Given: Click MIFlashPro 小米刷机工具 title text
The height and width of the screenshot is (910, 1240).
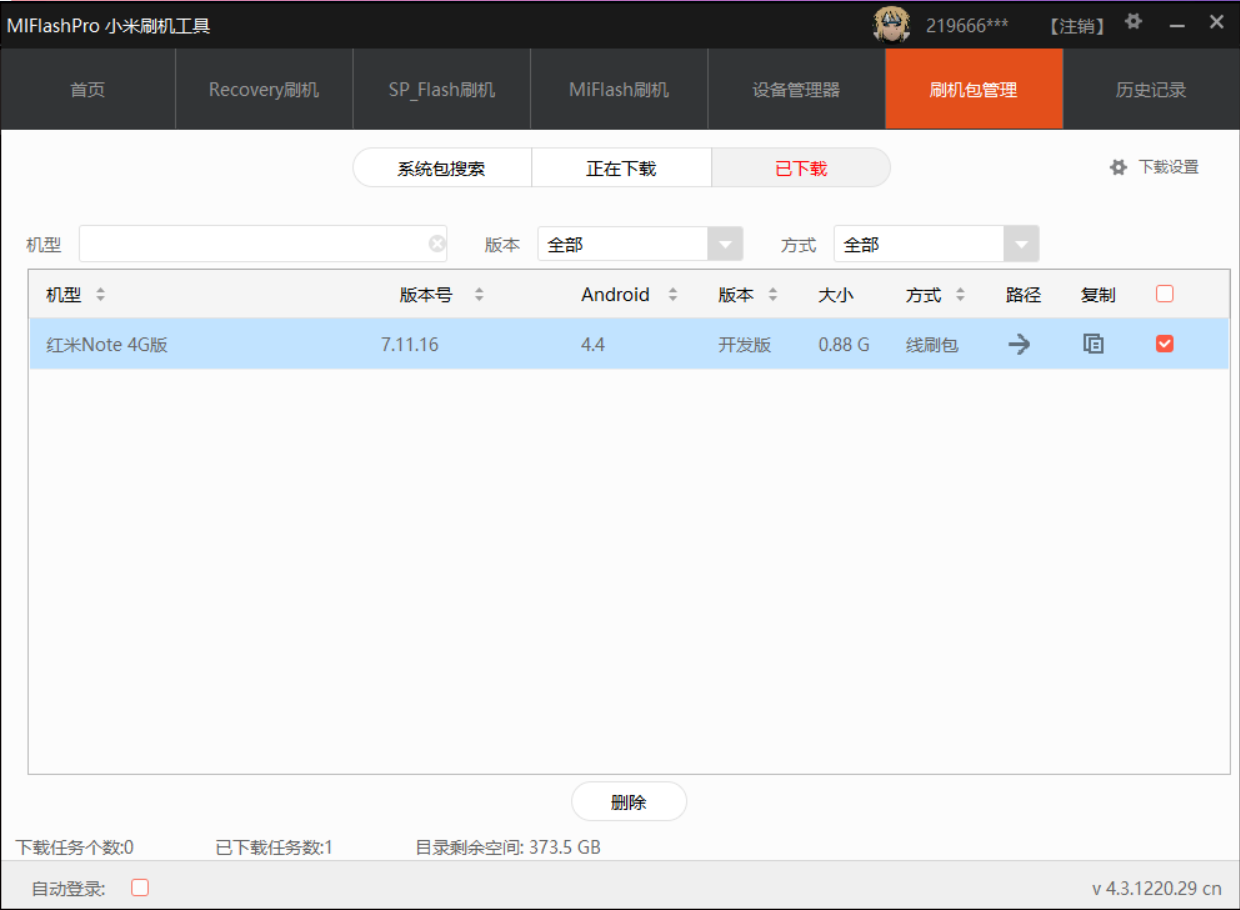Looking at the screenshot, I should point(108,26).
